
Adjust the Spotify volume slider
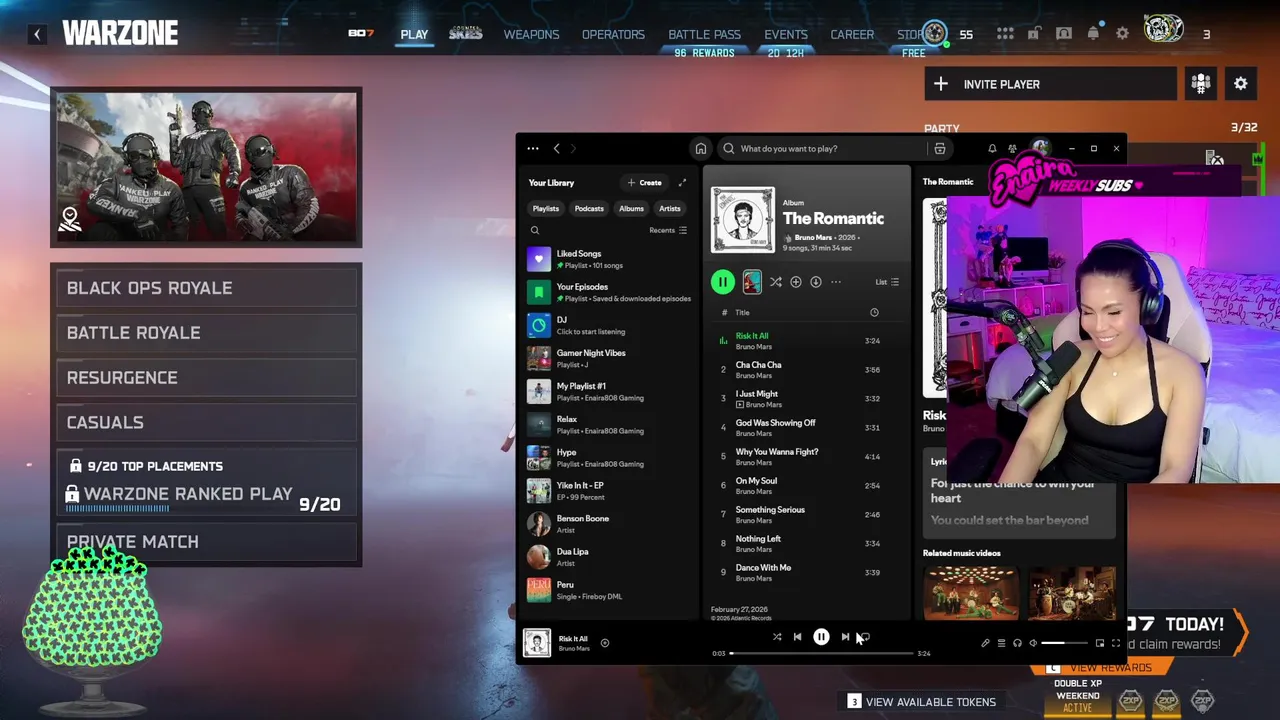coord(1066,643)
